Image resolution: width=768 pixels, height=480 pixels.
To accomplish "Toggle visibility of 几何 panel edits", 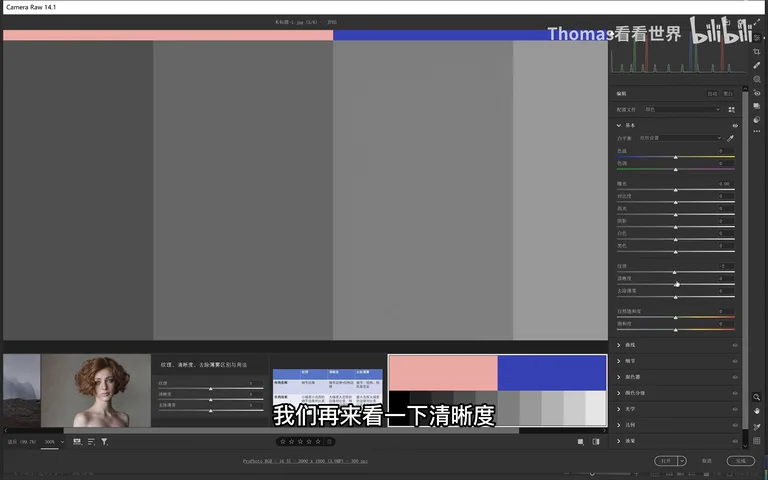I will [735, 425].
